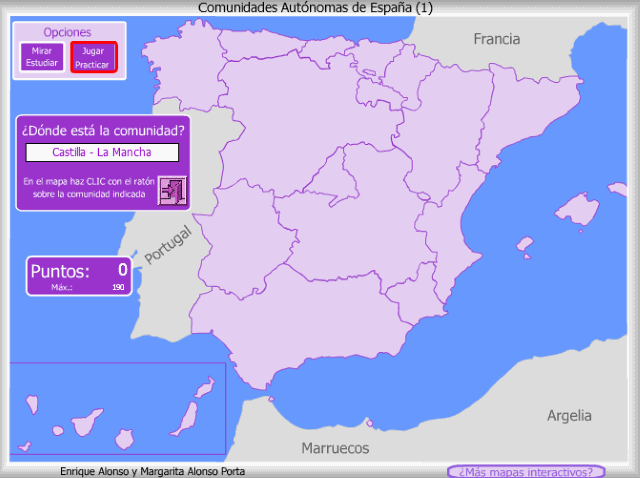Image resolution: width=640 pixels, height=478 pixels.
Task: Click the exit door icon in question panel
Action: (x=172, y=191)
